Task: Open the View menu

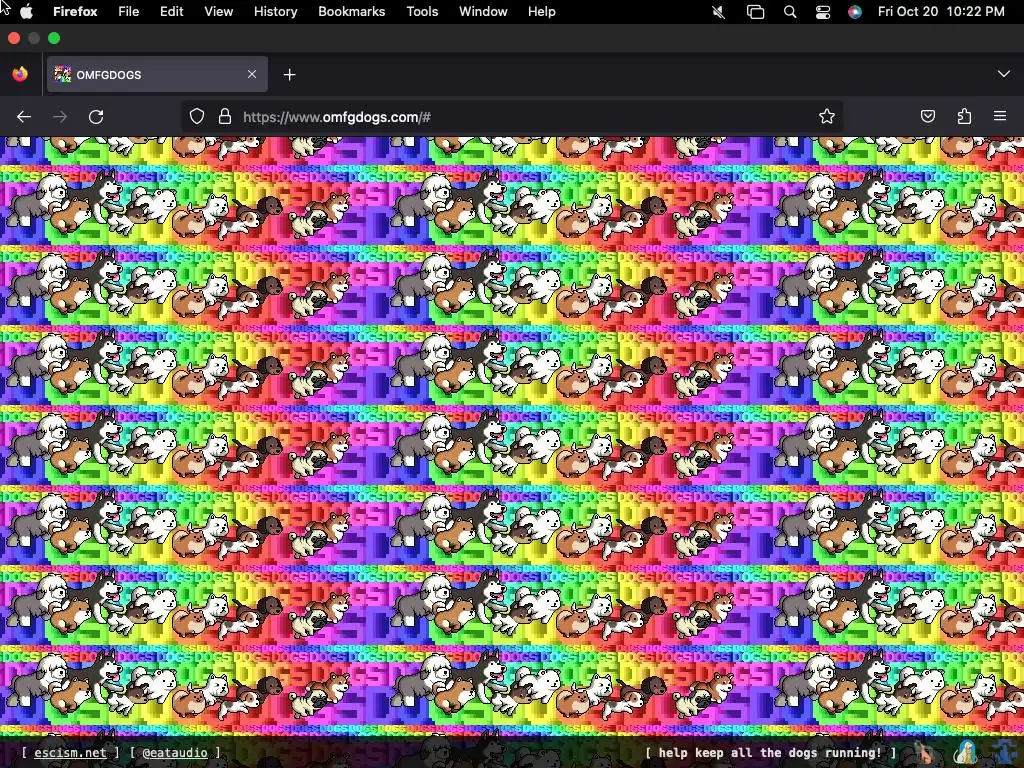Action: [219, 12]
